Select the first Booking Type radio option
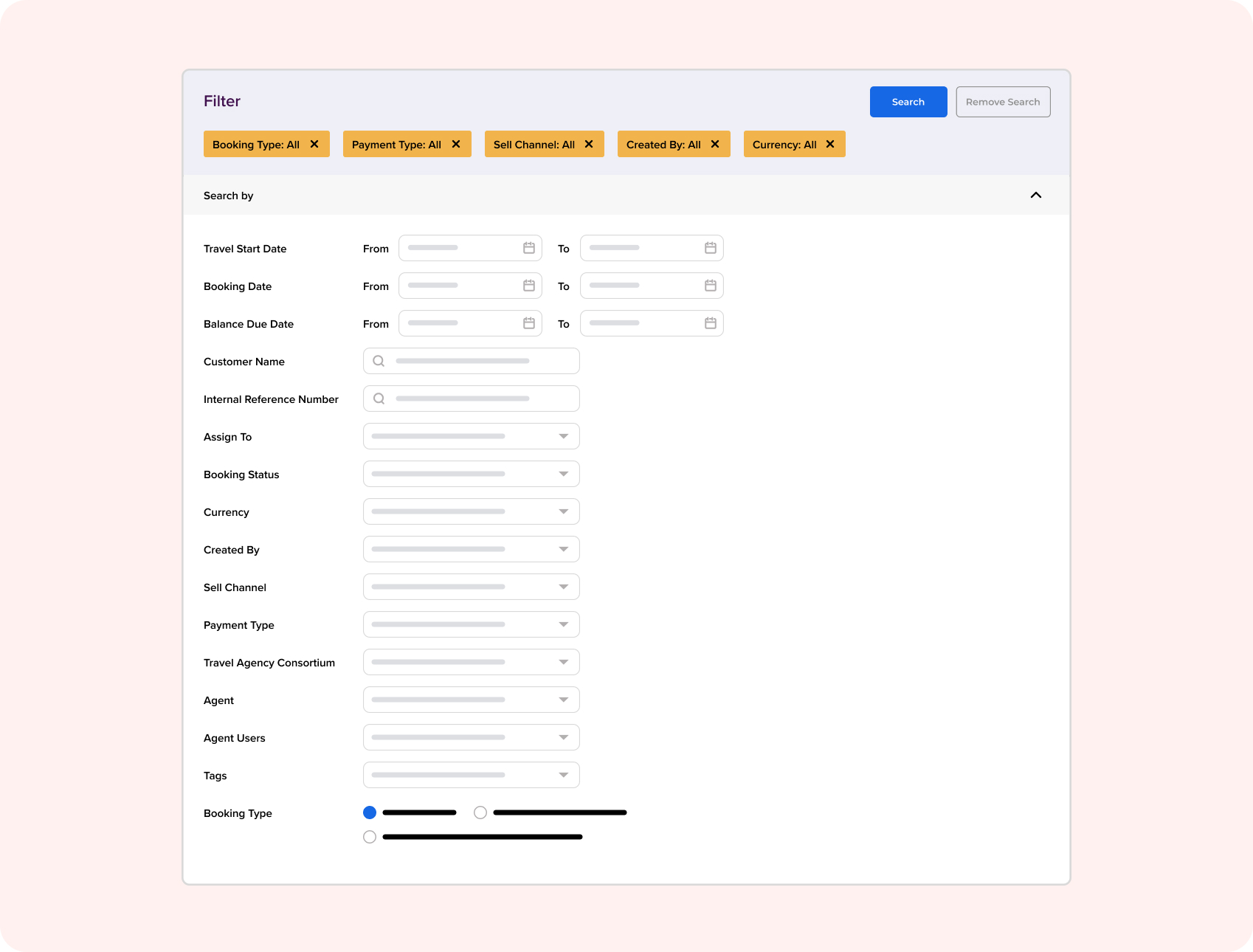The height and width of the screenshot is (952, 1253). coord(370,813)
